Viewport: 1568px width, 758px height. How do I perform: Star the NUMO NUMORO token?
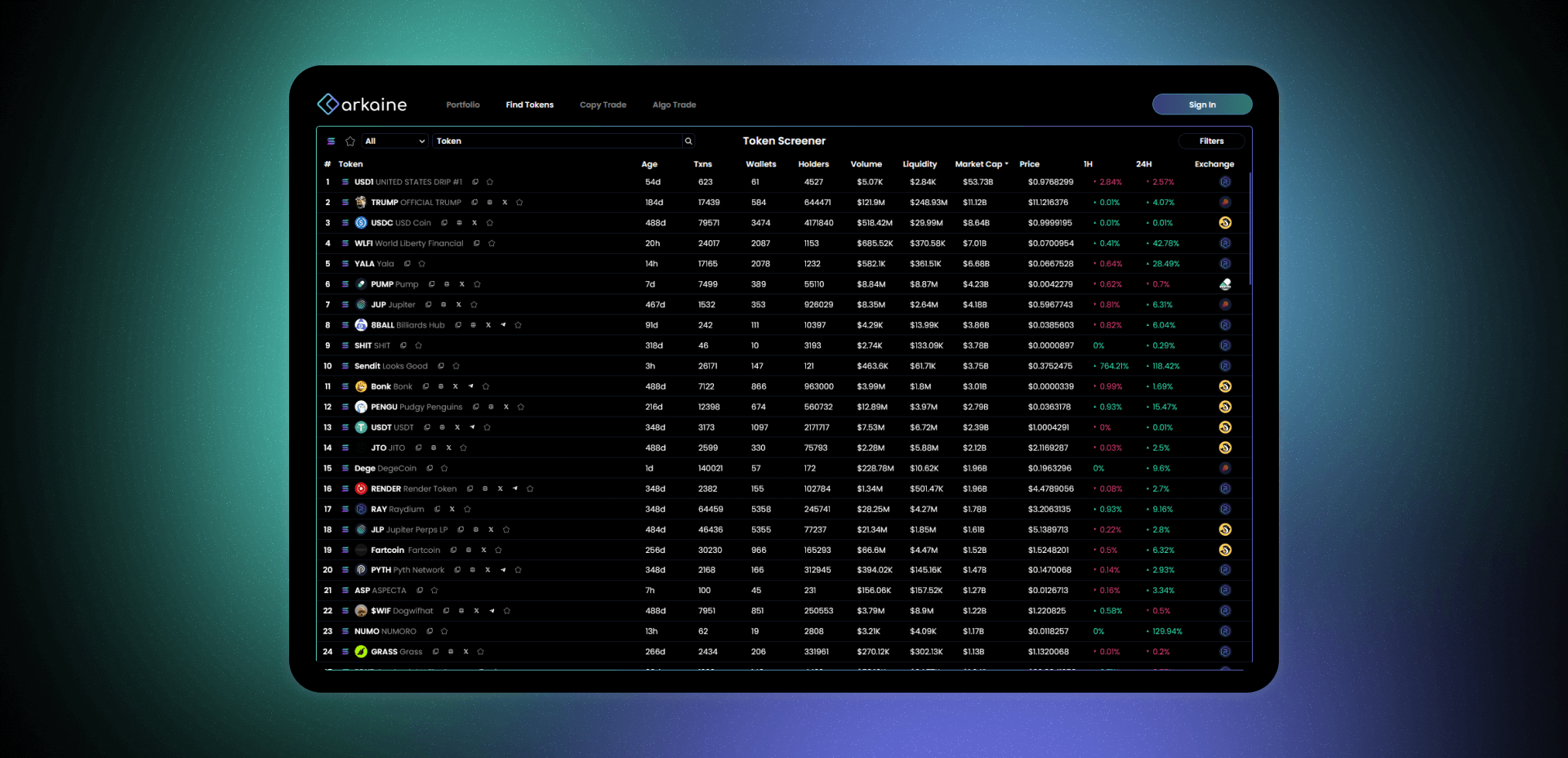tap(444, 631)
